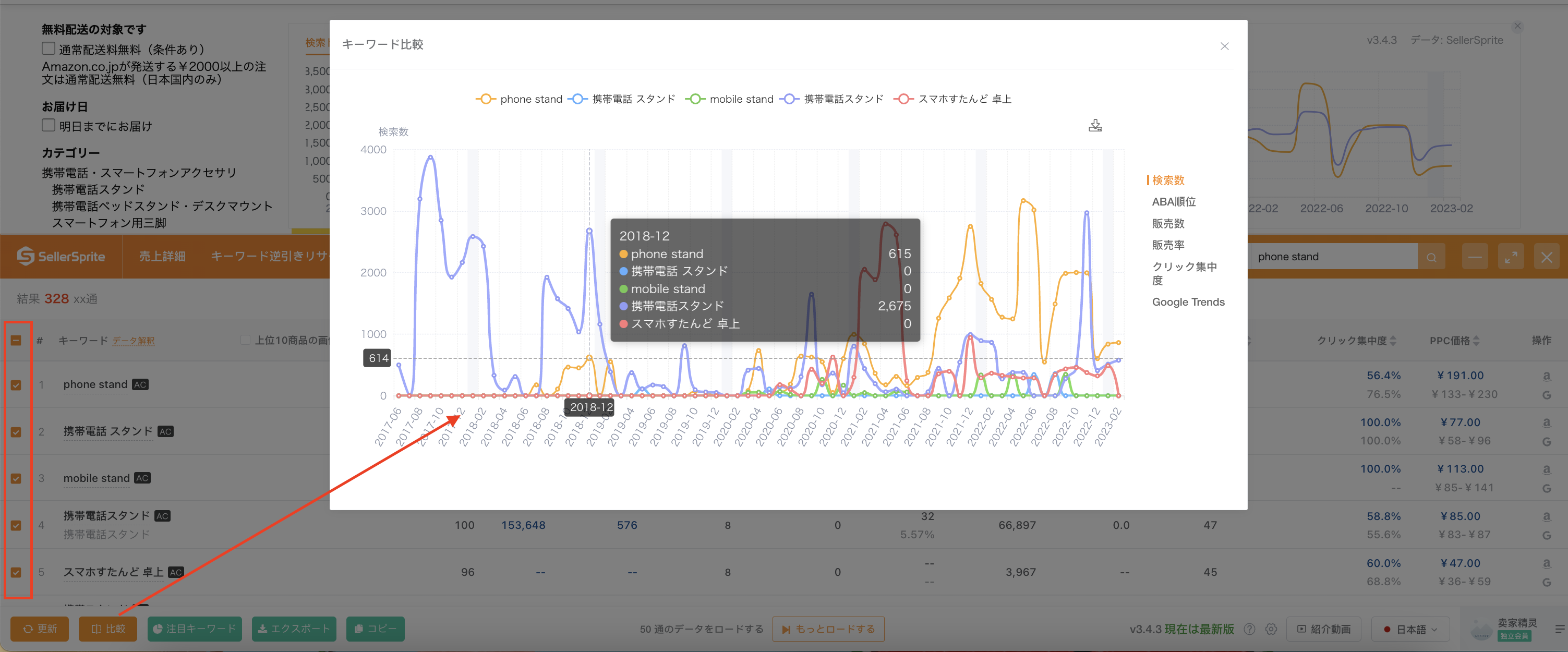
Task: Open Amazon search icon for phone stand row
Action: 1547,376
